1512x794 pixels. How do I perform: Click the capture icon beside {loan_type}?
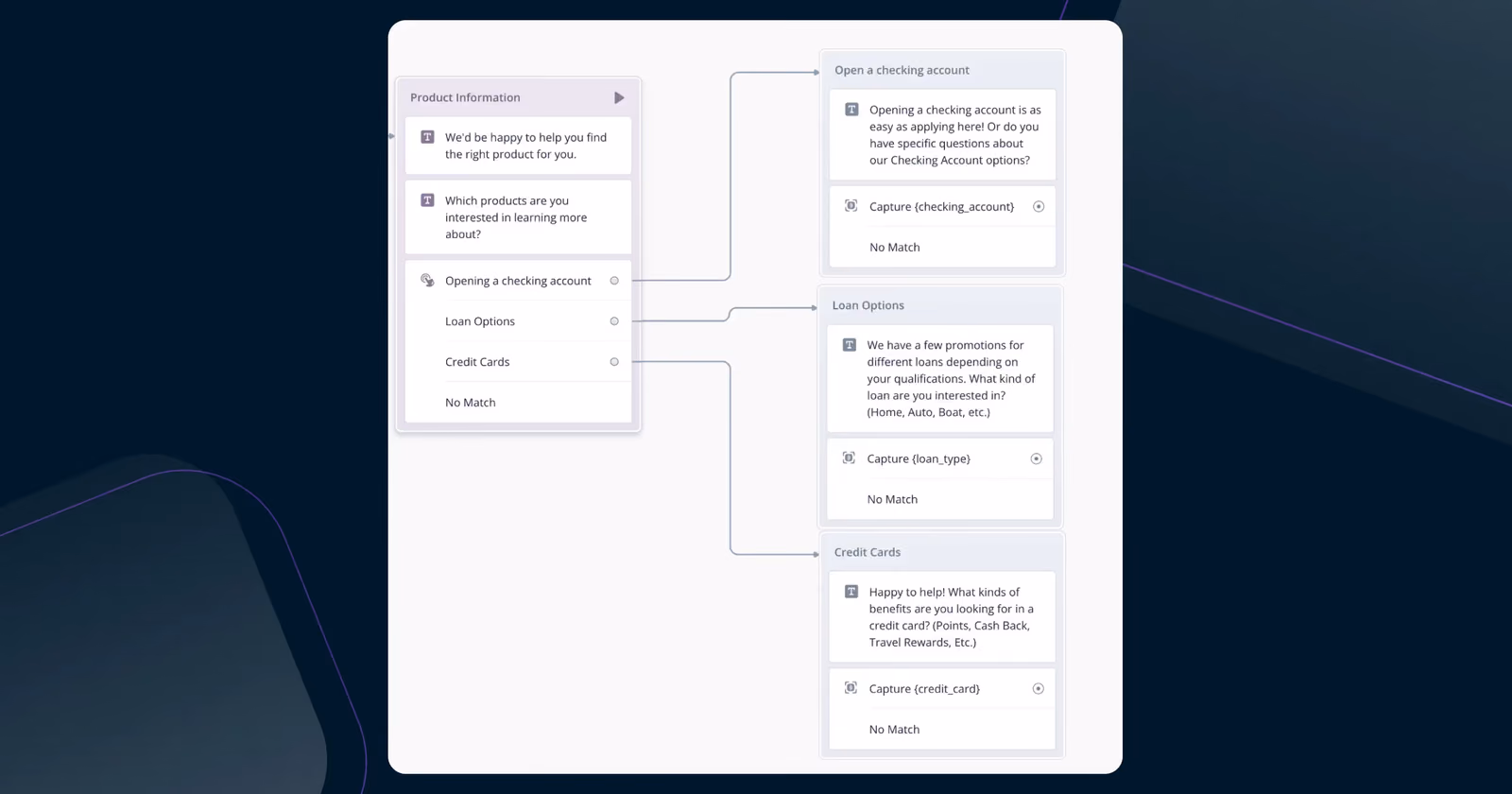[x=849, y=458]
